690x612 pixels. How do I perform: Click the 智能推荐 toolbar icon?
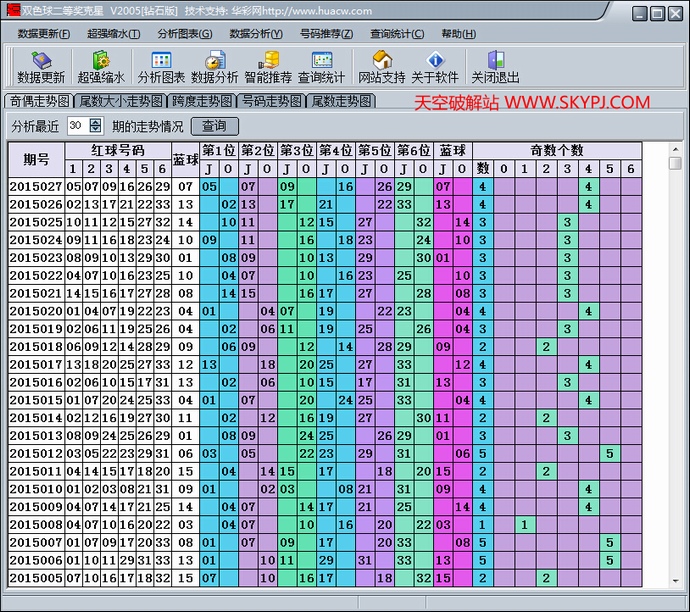(268, 67)
